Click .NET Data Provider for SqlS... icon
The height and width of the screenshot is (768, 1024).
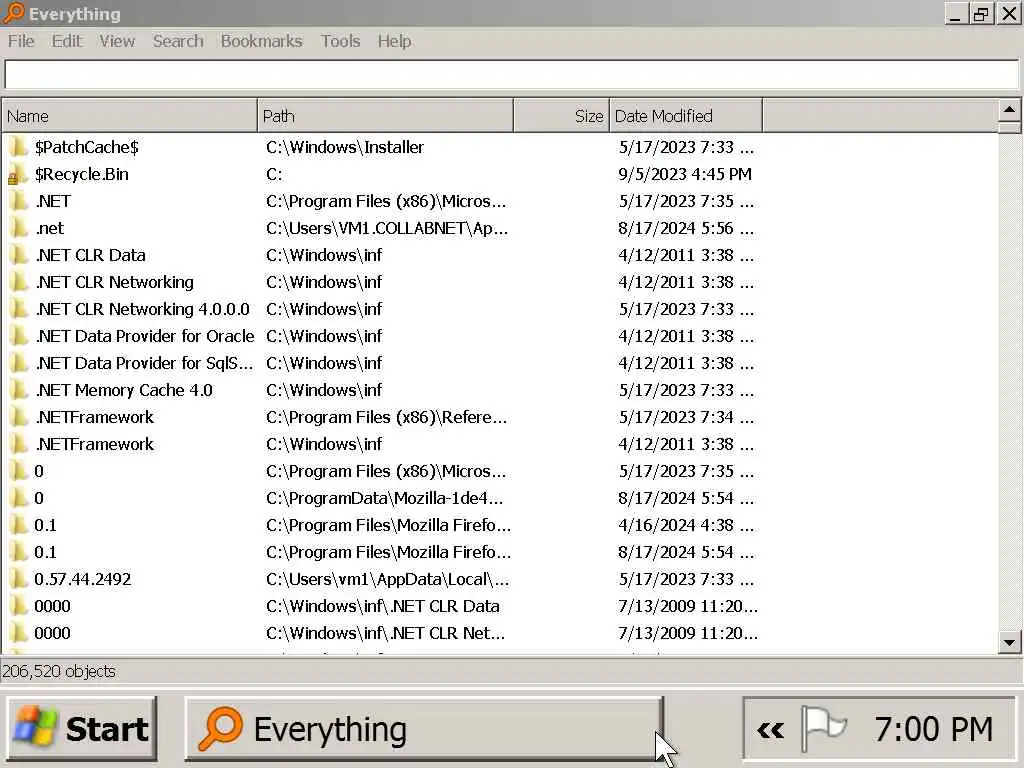coord(18,363)
